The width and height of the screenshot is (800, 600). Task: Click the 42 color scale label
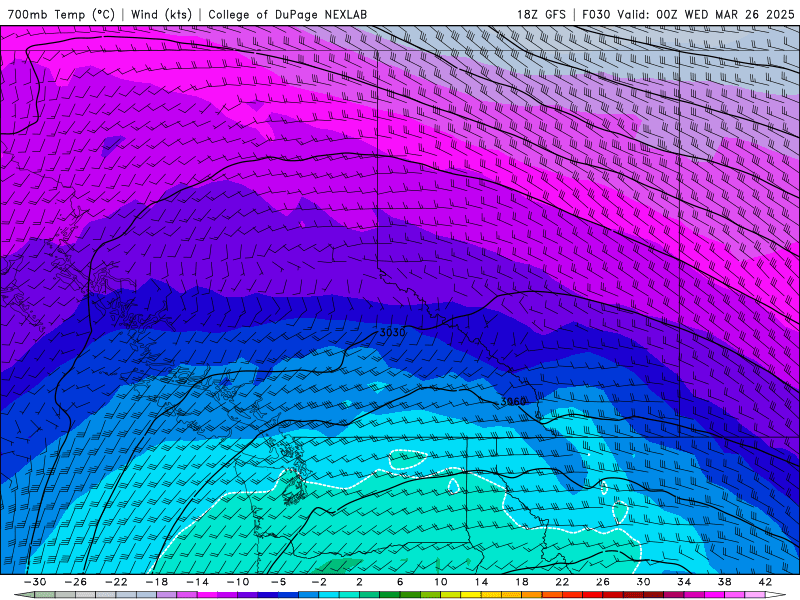click(765, 582)
